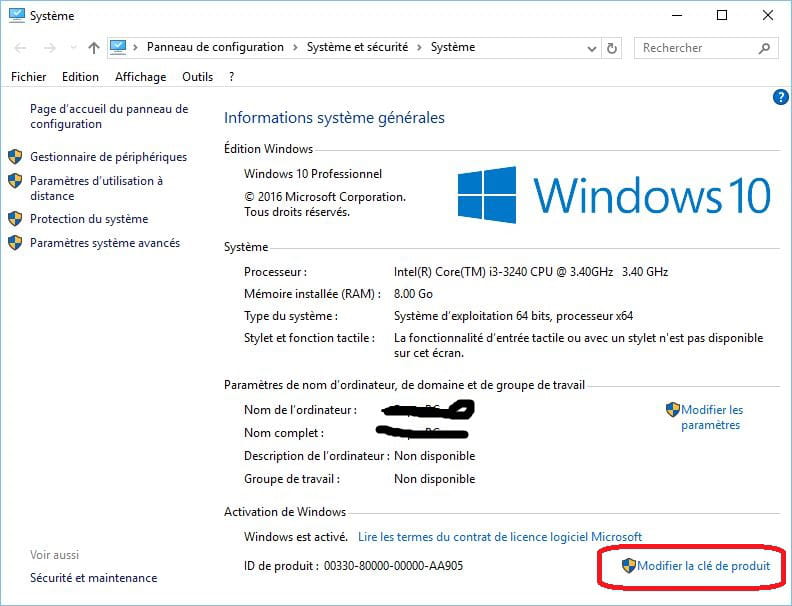The image size is (792, 606).
Task: Open the Fichier menu
Action: (29, 77)
